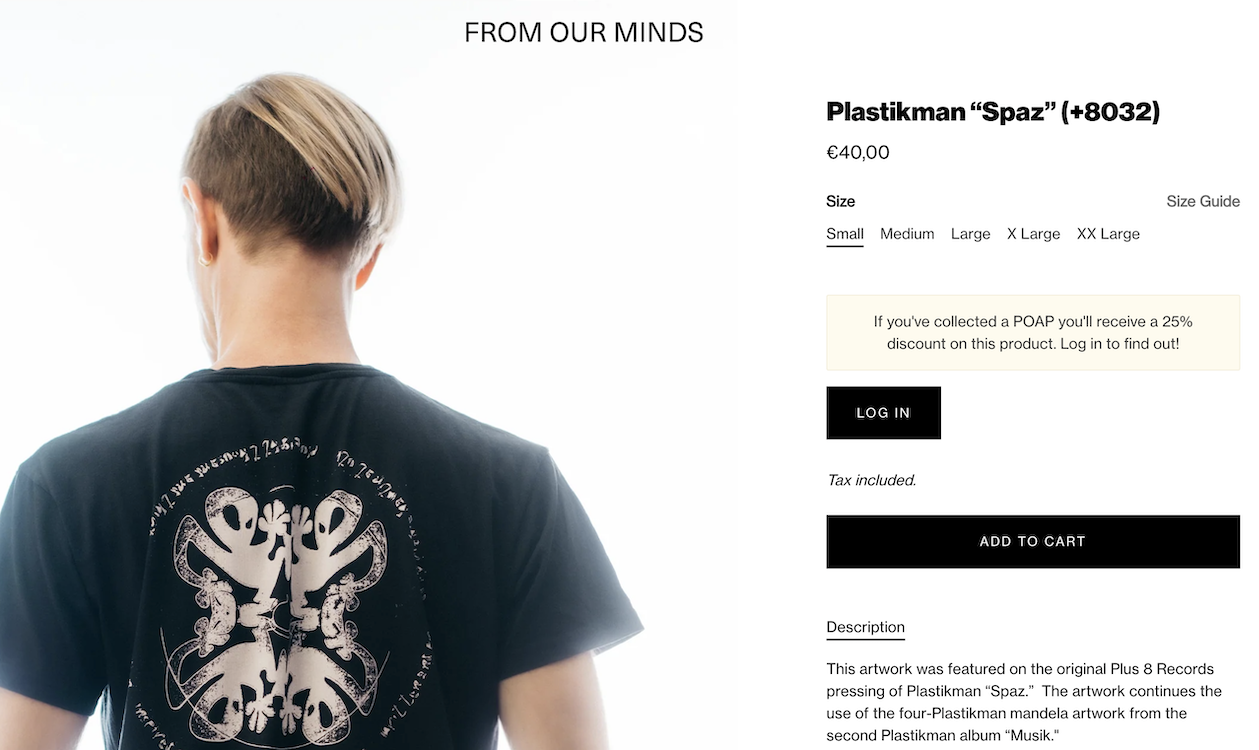Add the shirt to cart
Viewport: 1259px width, 750px height.
[x=1033, y=541]
